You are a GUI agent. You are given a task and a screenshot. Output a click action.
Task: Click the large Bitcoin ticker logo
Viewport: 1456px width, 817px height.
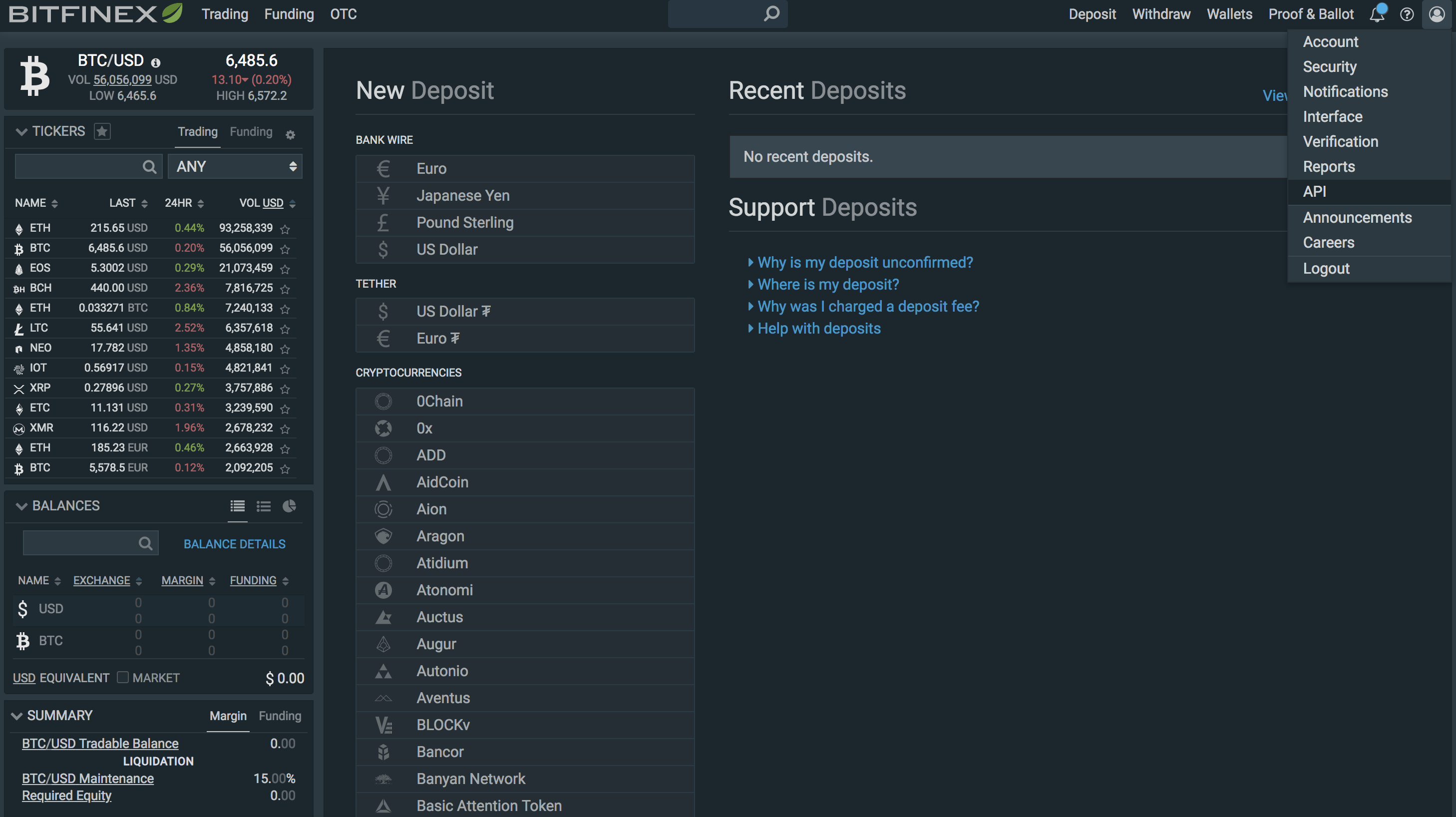34,76
